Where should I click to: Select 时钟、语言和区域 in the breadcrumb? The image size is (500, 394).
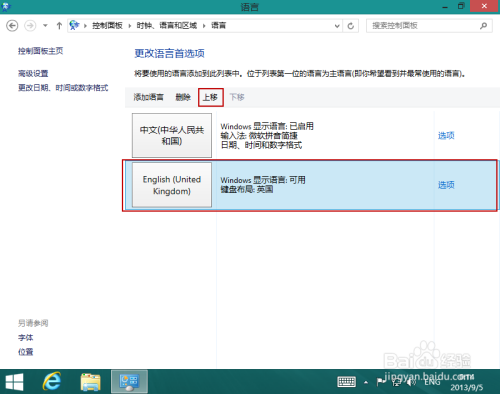point(167,26)
